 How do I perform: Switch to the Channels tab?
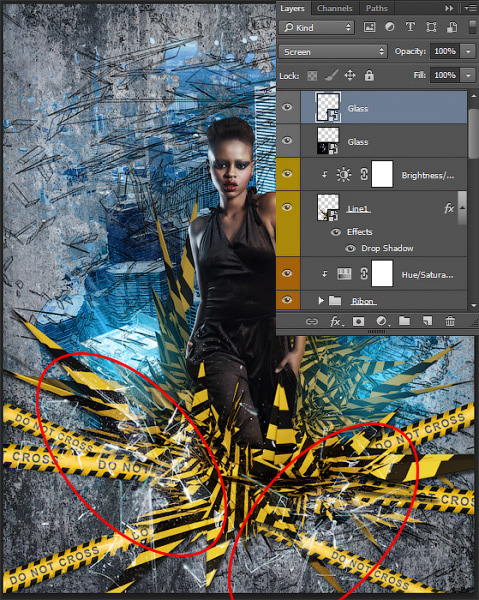[x=334, y=8]
